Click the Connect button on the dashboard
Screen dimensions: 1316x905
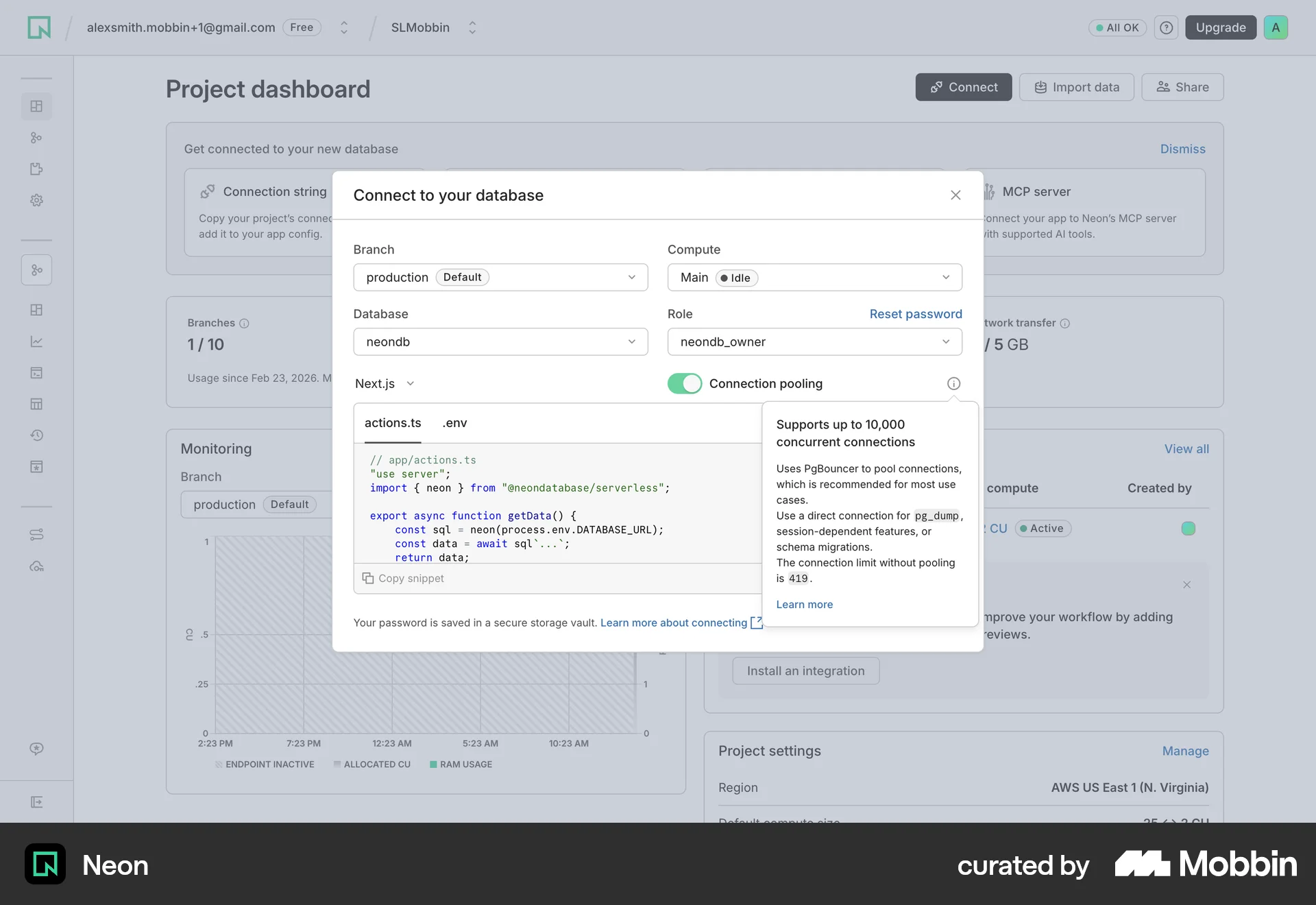click(964, 87)
